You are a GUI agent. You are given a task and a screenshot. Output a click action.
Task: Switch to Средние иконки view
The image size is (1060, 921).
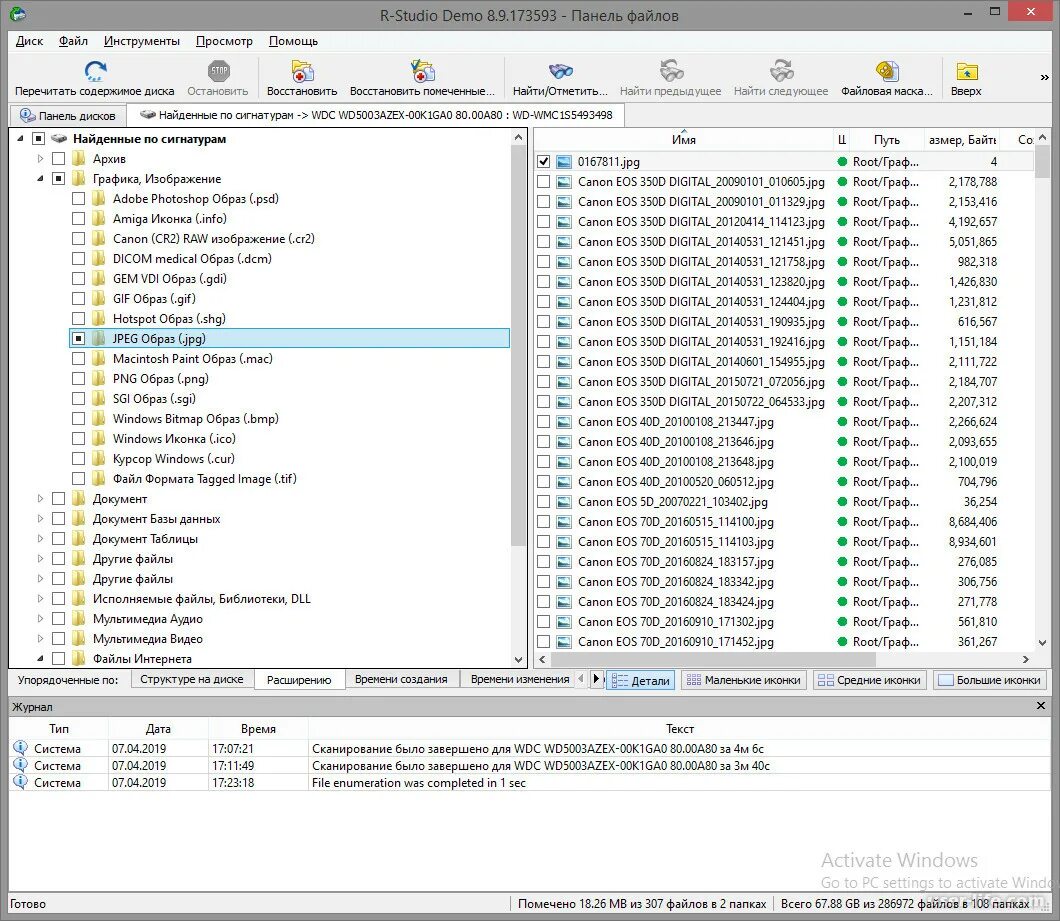tap(870, 680)
